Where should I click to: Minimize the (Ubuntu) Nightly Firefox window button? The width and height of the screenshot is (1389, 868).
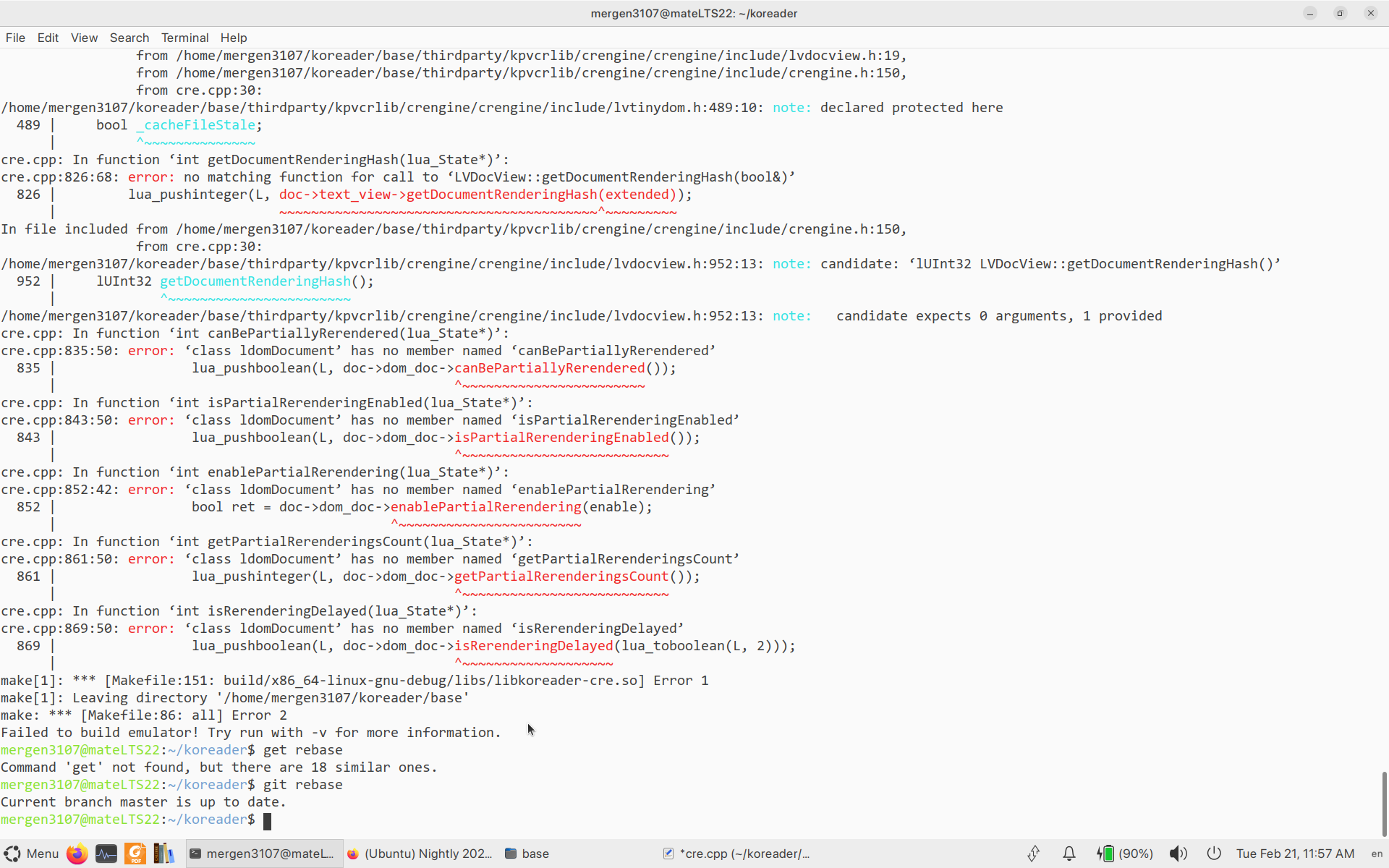(420, 854)
